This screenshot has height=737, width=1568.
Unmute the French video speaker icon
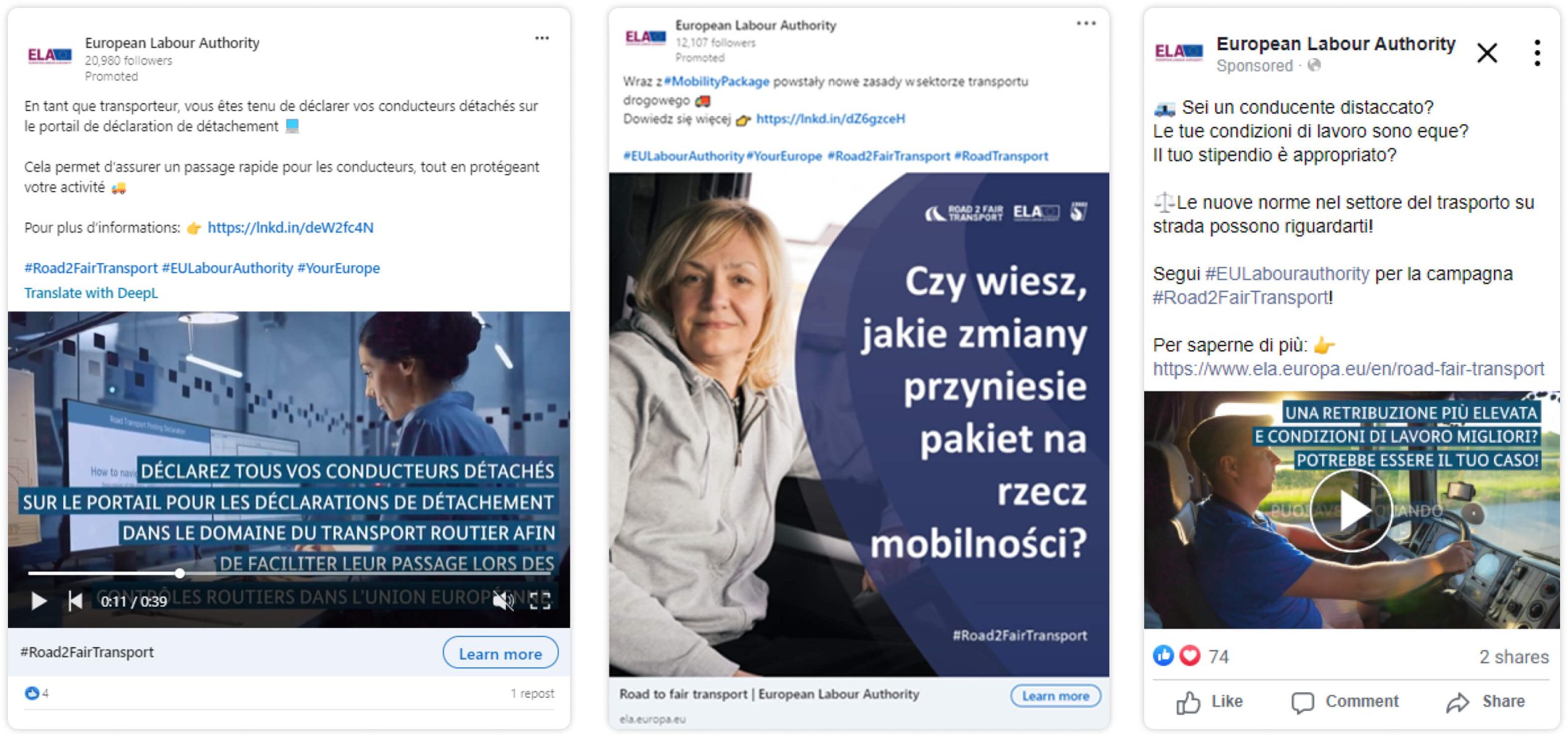pyautogui.click(x=503, y=601)
